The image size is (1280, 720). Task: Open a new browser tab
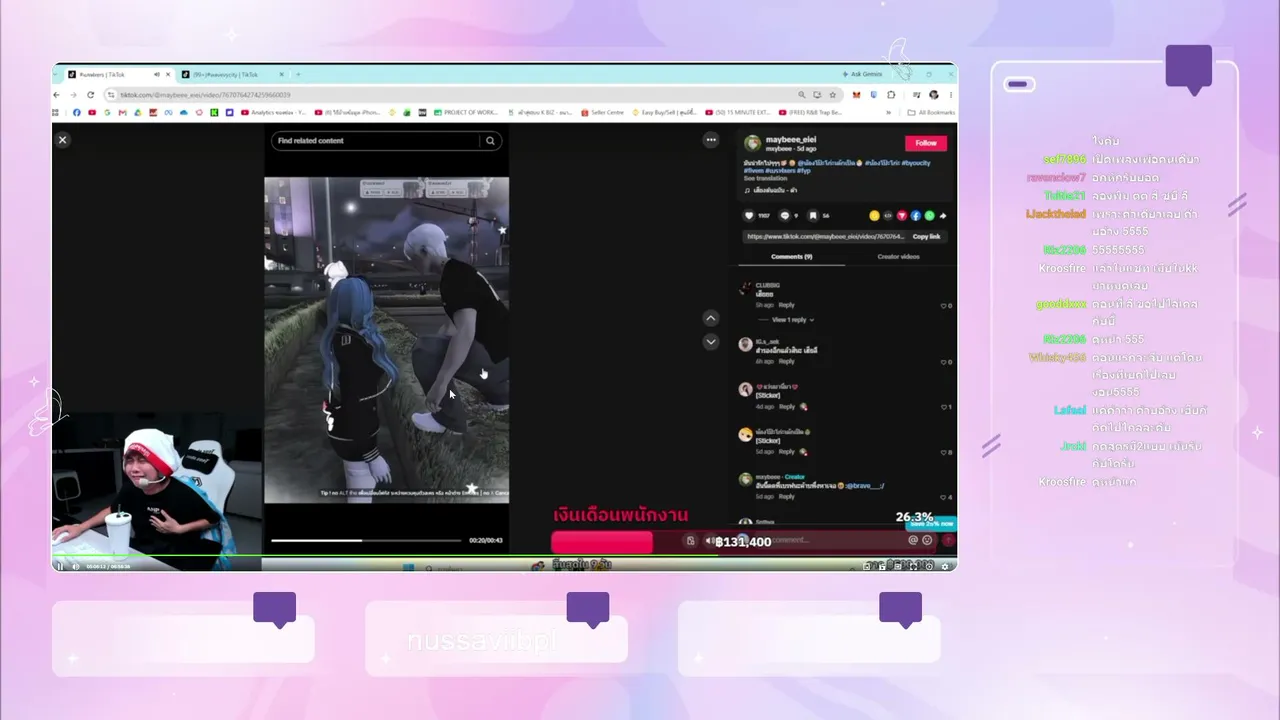tap(298, 75)
